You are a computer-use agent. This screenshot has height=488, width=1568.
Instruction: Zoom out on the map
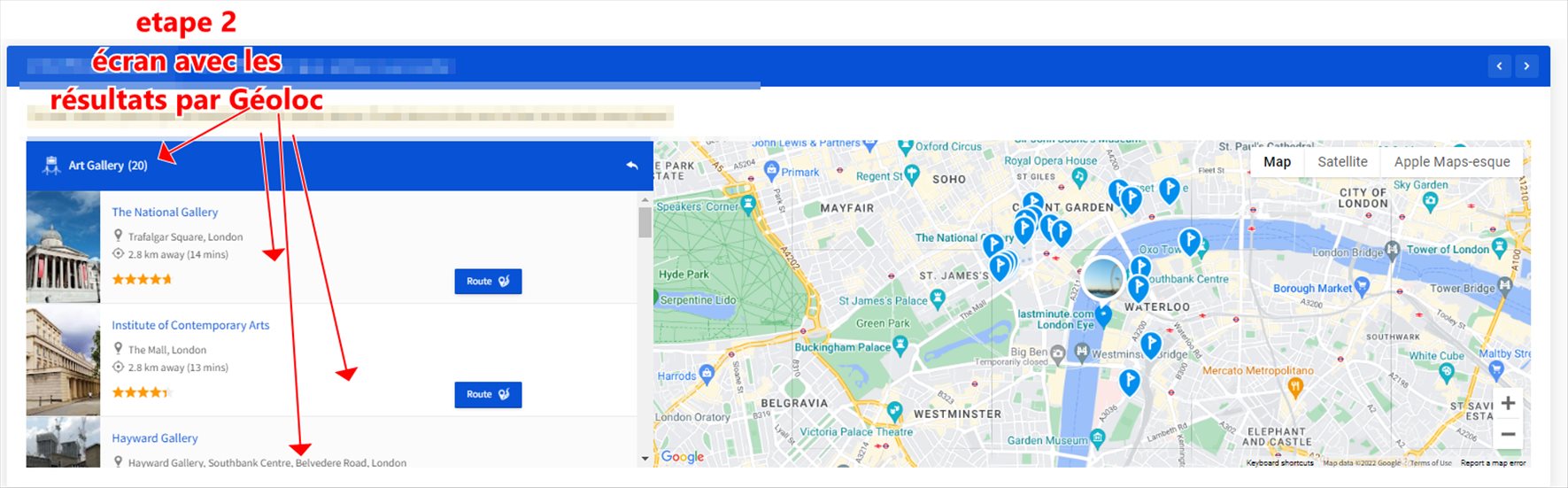(x=1508, y=434)
